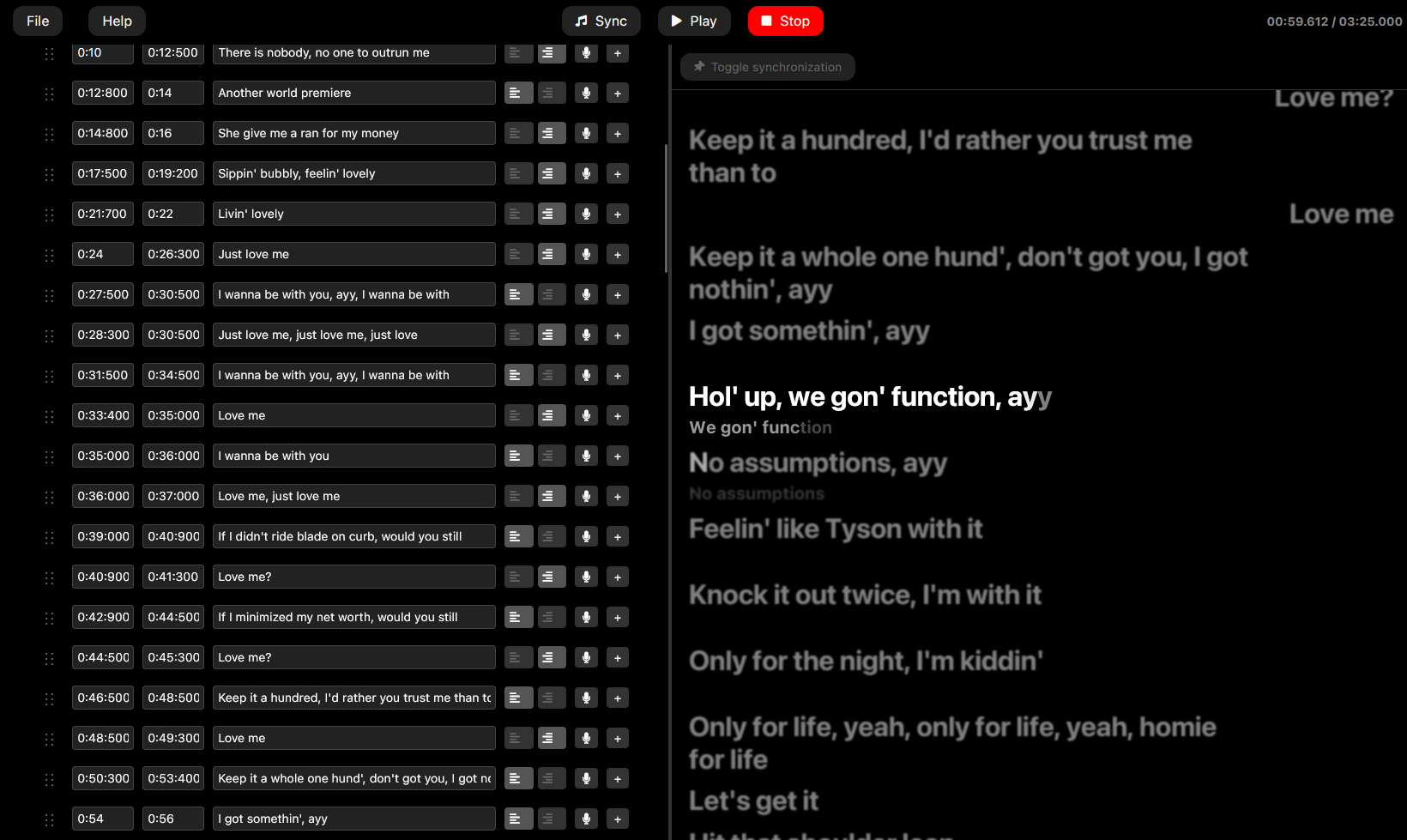Edit lyric text 'Just love me' field
Screen dimensions: 1407x840
(x=354, y=254)
